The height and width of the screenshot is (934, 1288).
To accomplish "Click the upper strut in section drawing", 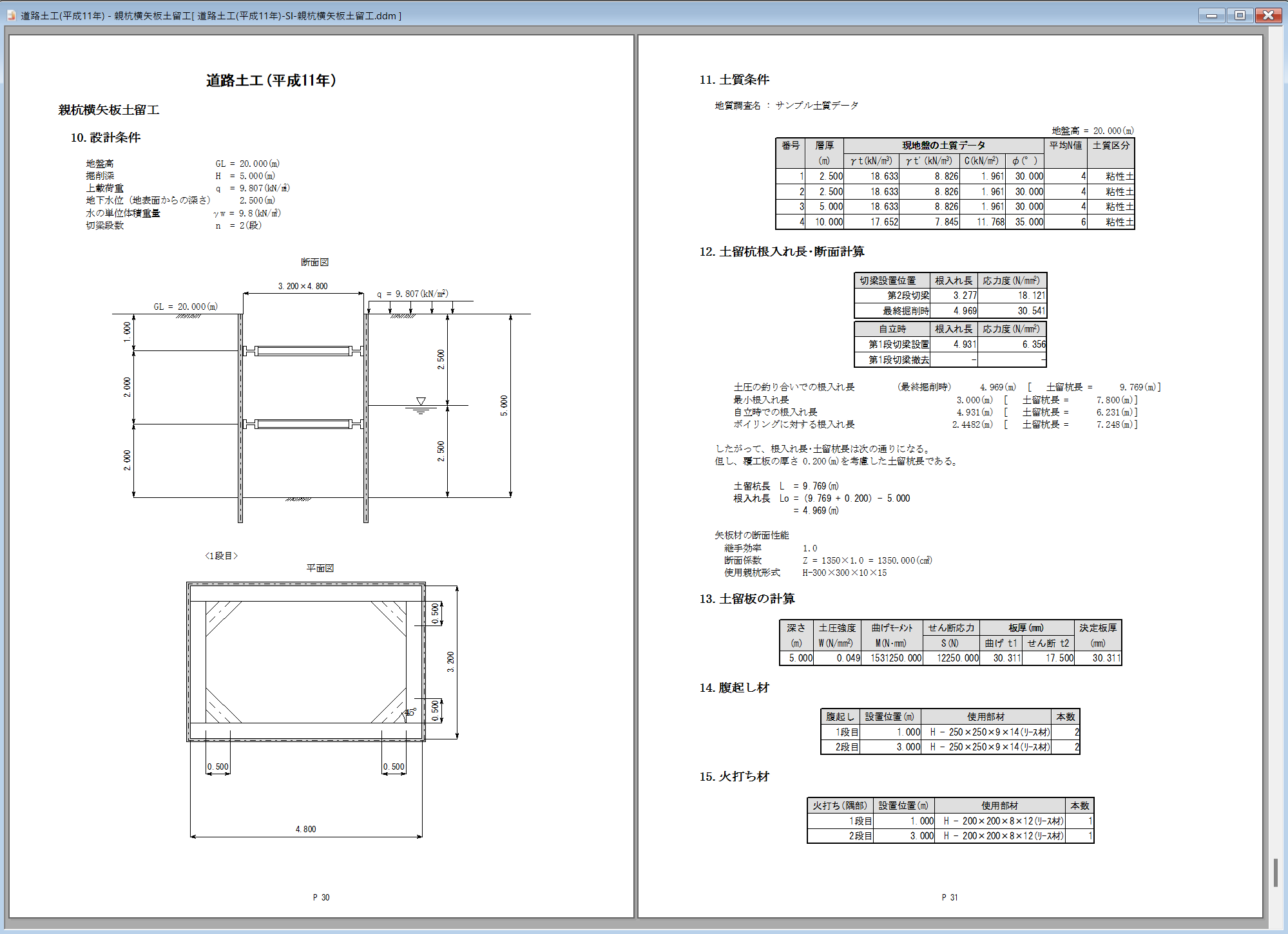I will click(x=303, y=351).
